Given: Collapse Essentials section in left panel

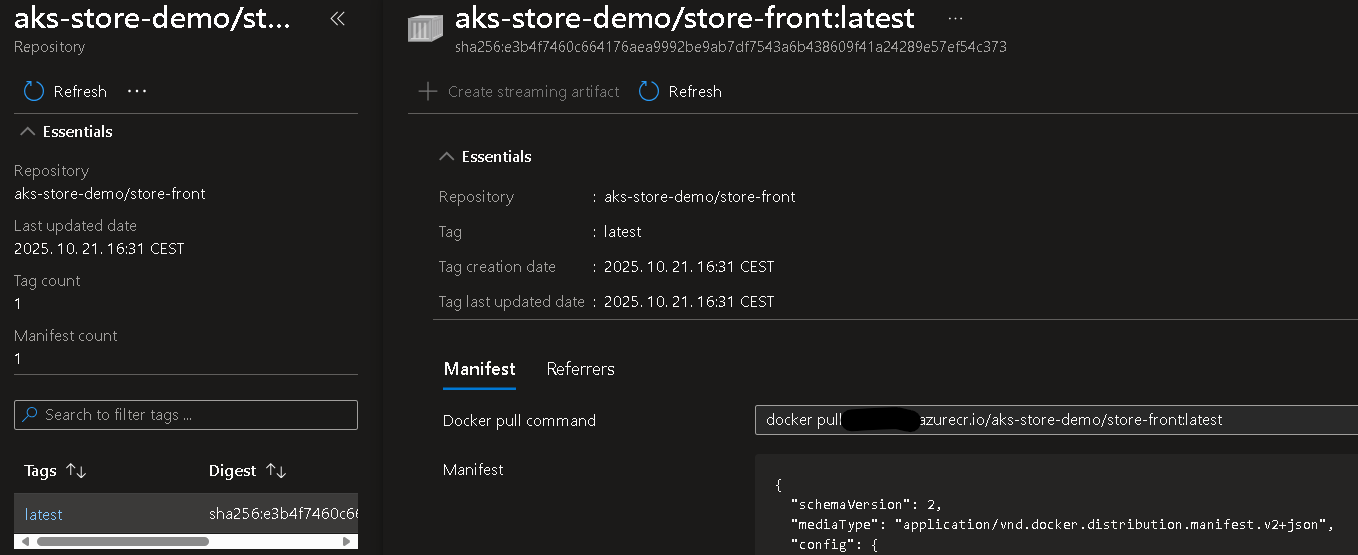Looking at the screenshot, I should click(x=27, y=131).
